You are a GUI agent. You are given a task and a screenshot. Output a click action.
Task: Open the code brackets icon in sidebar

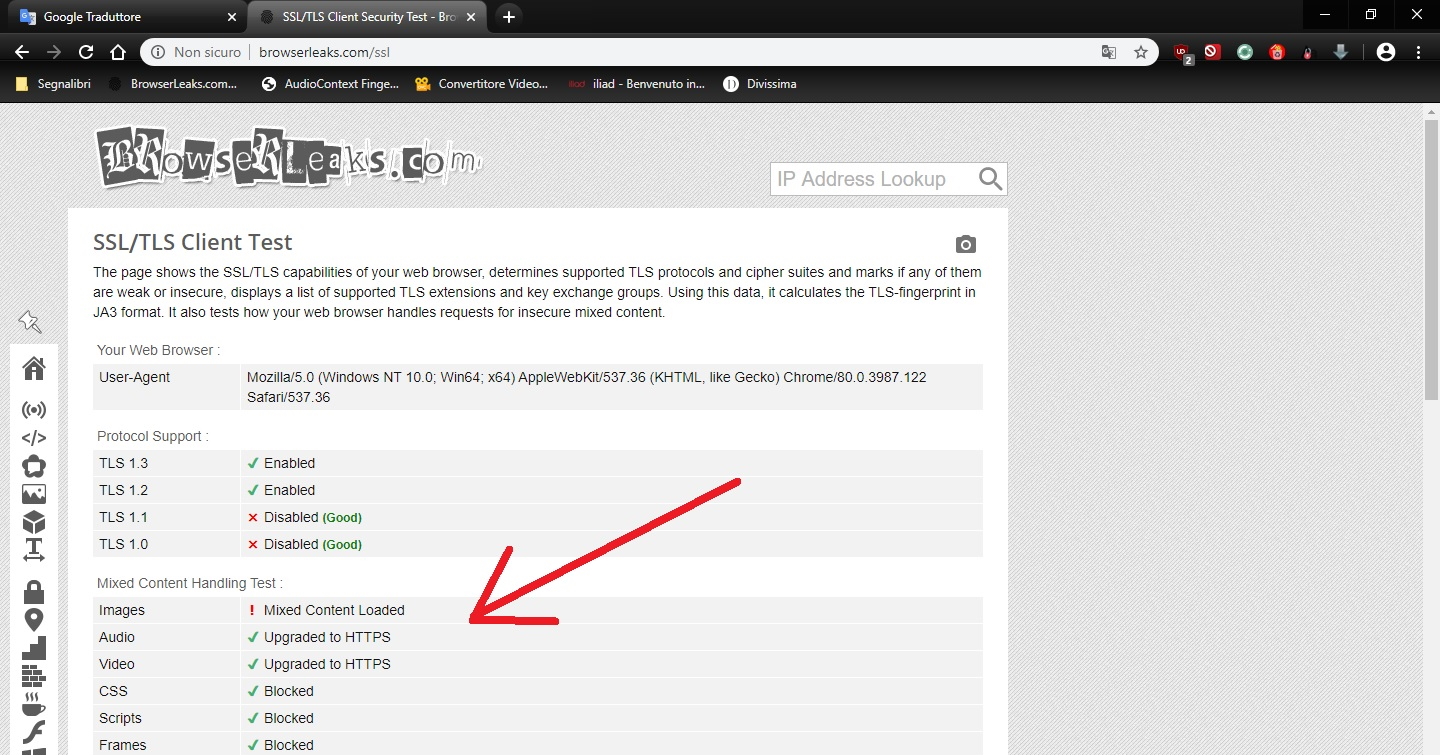pyautogui.click(x=34, y=437)
